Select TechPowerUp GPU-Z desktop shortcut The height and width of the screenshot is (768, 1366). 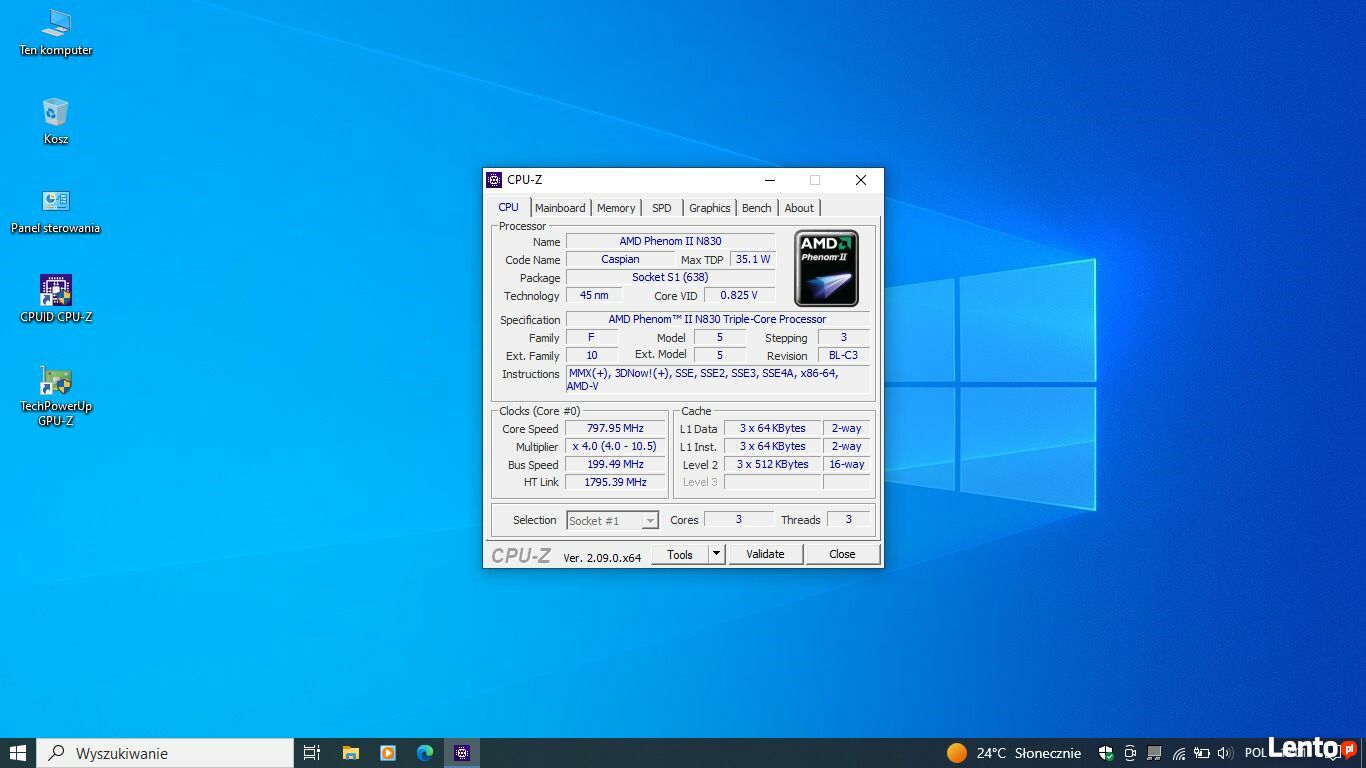[56, 395]
